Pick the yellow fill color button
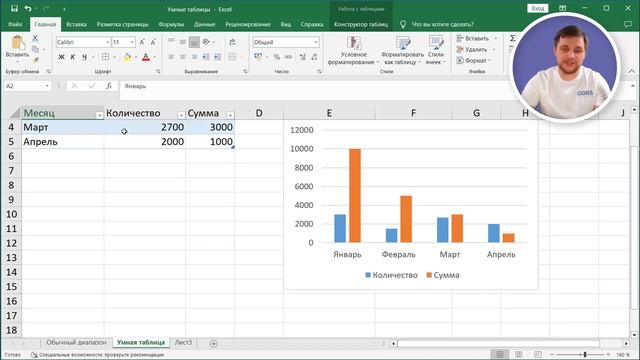This screenshot has width=640, height=360. point(127,57)
